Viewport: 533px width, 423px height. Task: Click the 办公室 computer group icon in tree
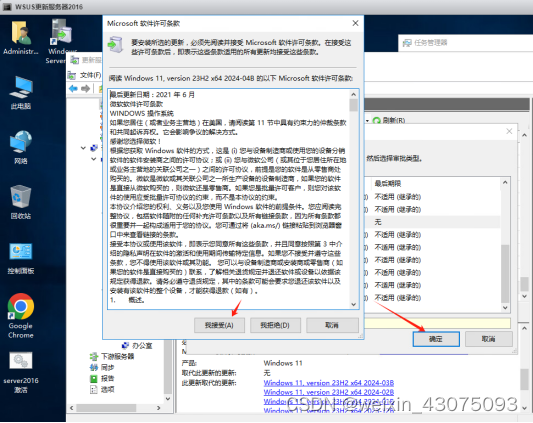tap(125, 345)
